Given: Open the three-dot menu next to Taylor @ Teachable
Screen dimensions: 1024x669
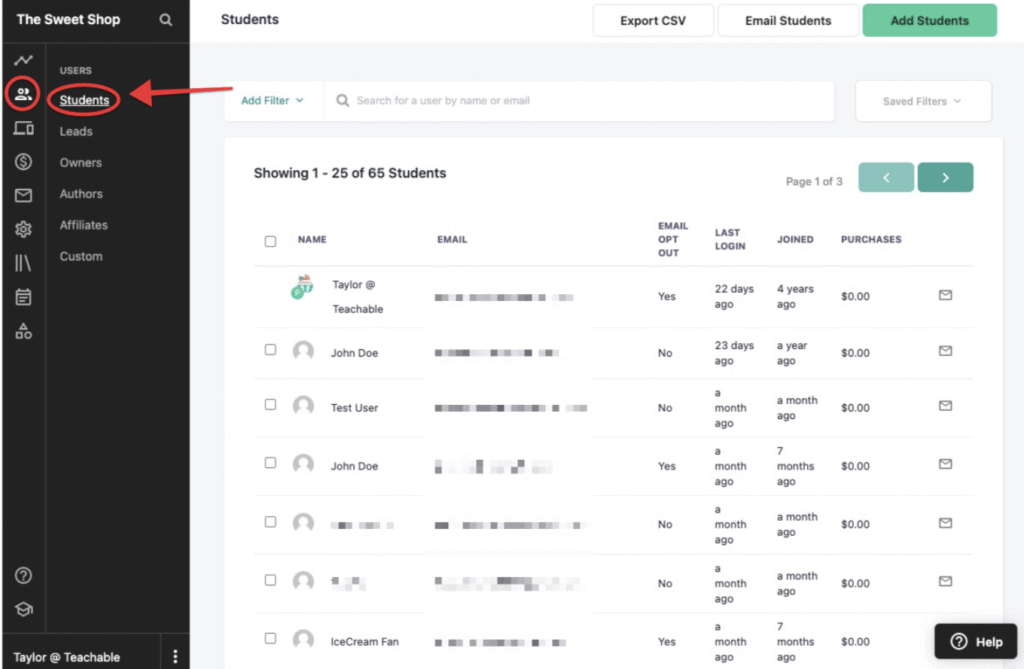Looking at the screenshot, I should tap(175, 656).
